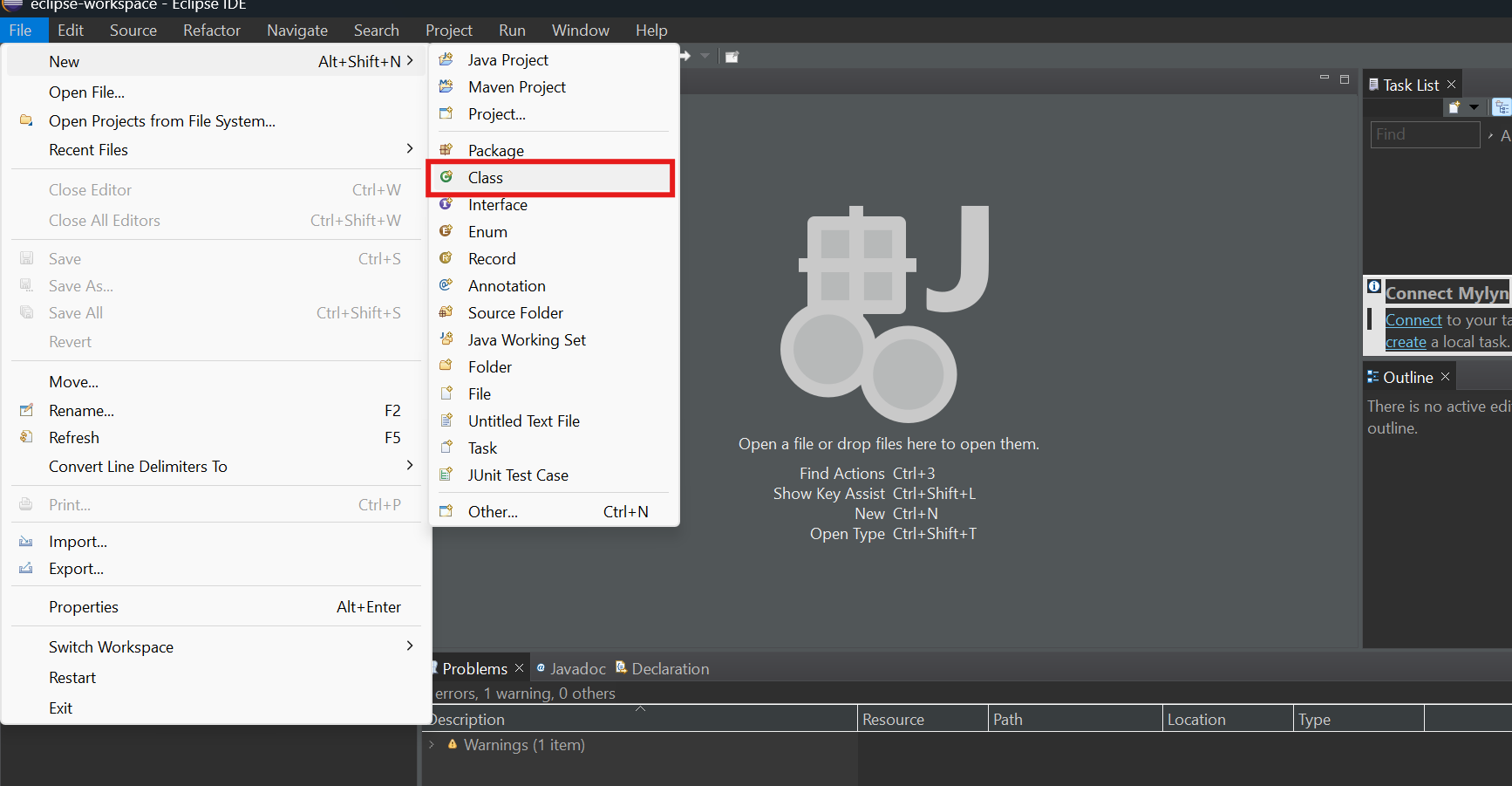Choose Java Project from the New submenu
Viewport: 1512px width, 786px height.
pyautogui.click(x=553, y=60)
